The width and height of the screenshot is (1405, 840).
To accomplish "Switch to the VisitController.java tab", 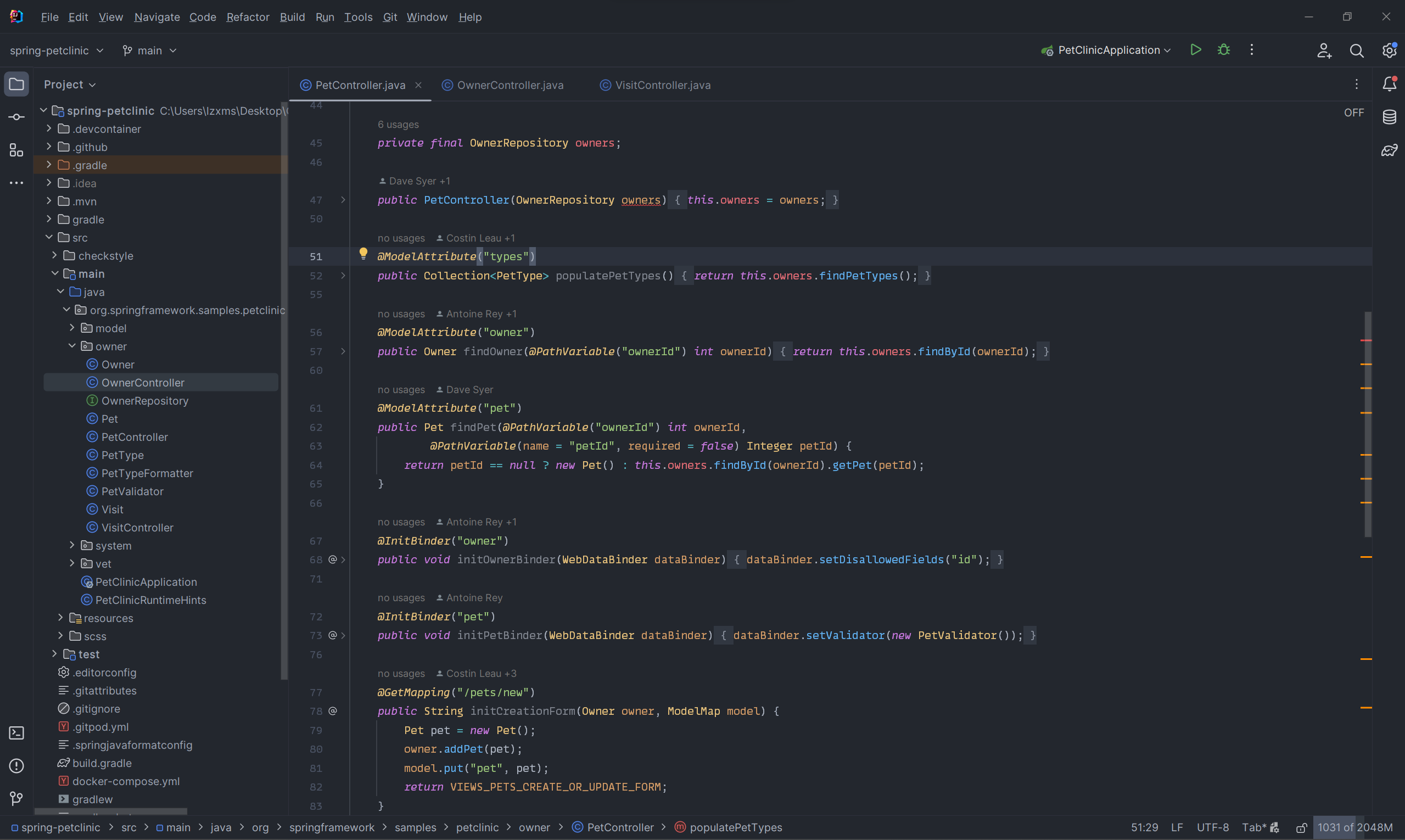I will click(x=662, y=85).
